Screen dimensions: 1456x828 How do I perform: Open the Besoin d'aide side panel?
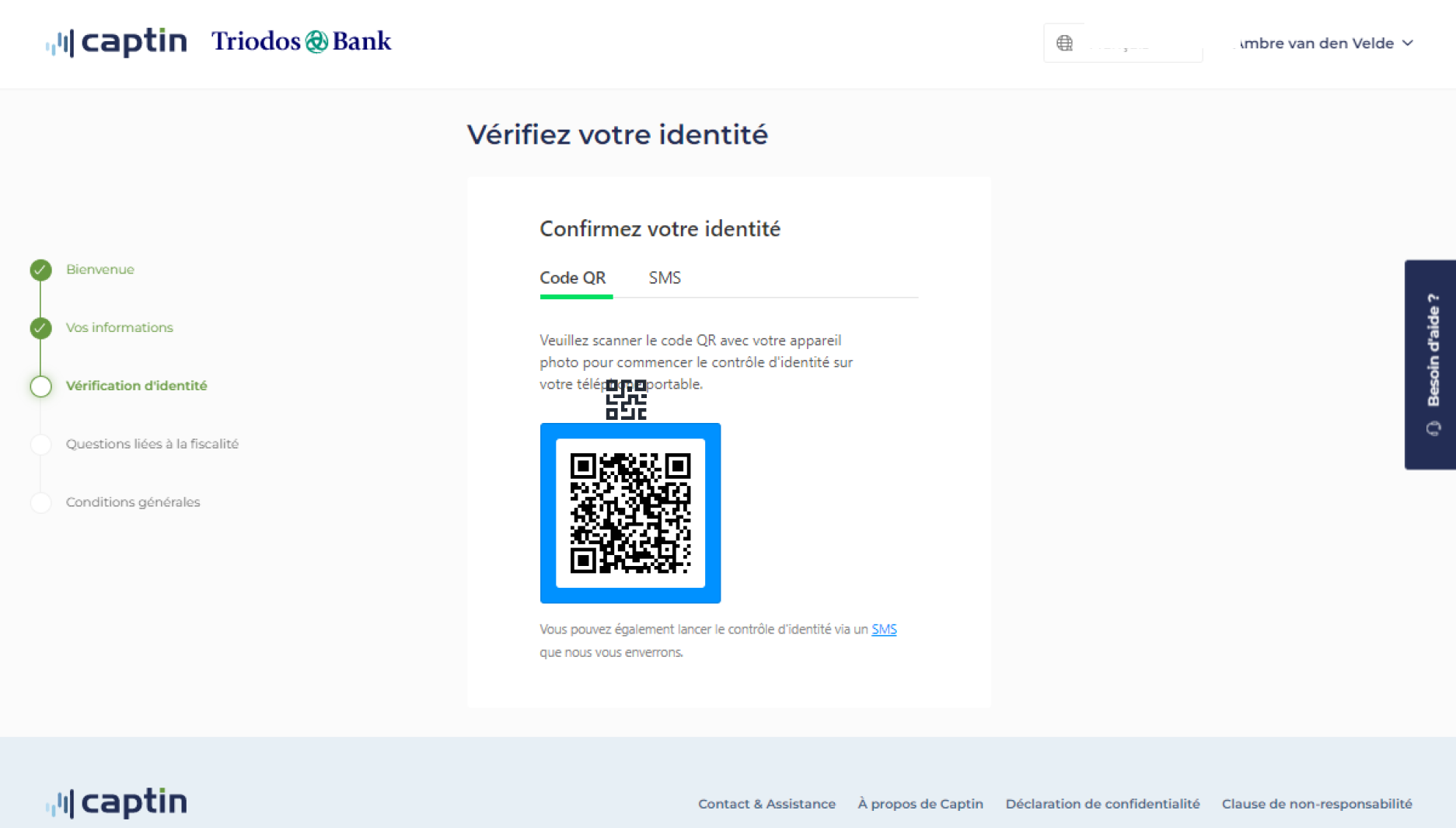tap(1430, 365)
